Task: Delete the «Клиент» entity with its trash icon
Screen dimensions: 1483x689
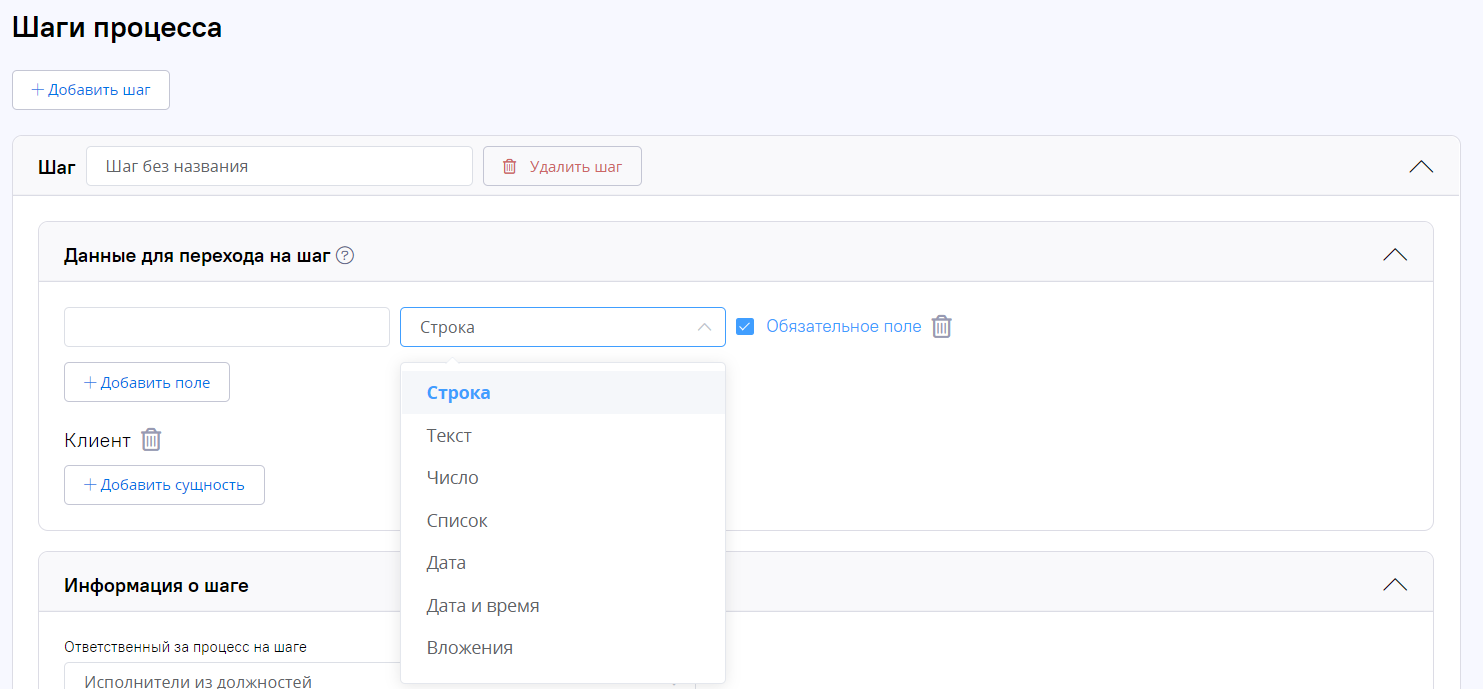Action: (x=151, y=440)
